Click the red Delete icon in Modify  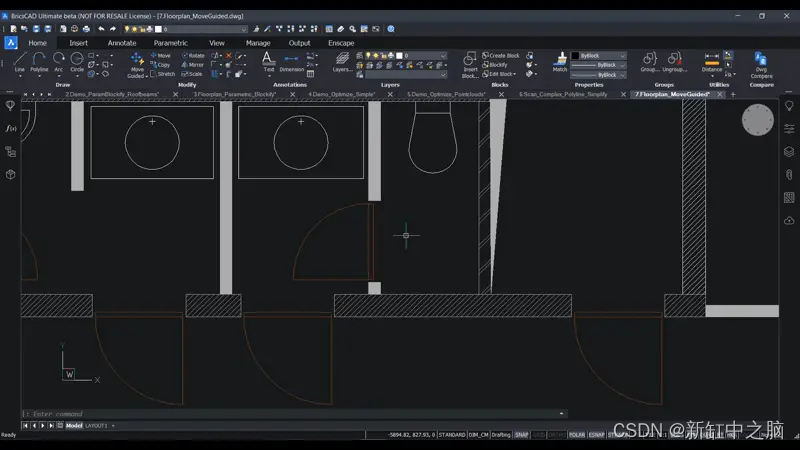[x=229, y=56]
